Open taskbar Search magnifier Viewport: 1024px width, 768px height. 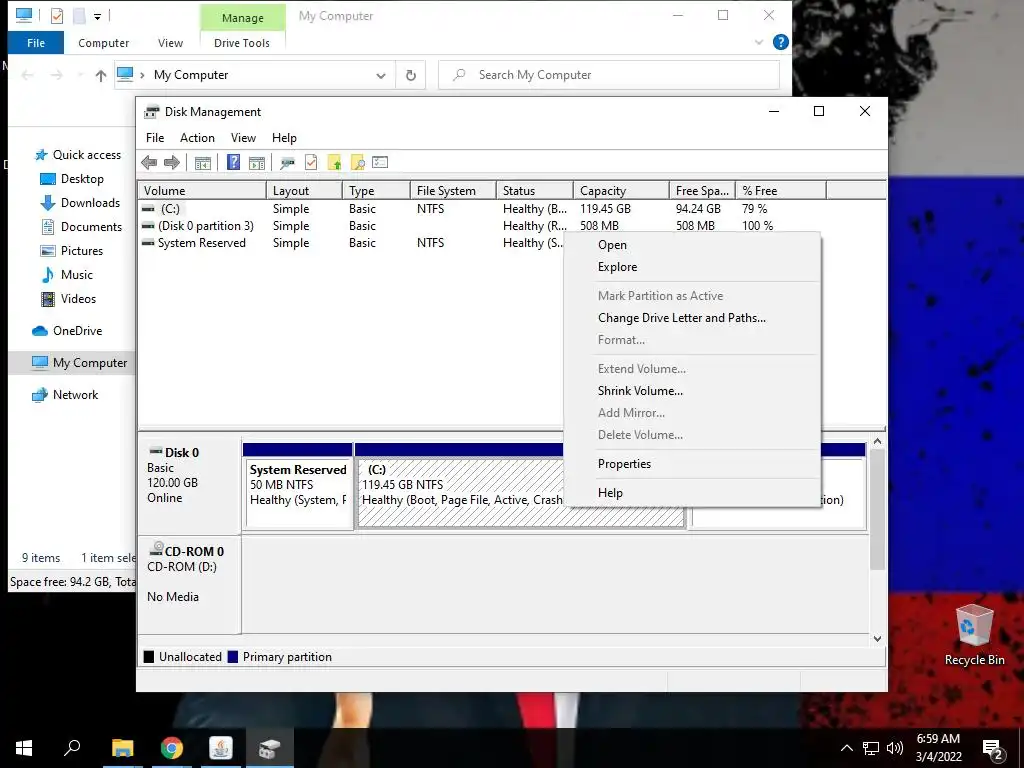[72, 748]
